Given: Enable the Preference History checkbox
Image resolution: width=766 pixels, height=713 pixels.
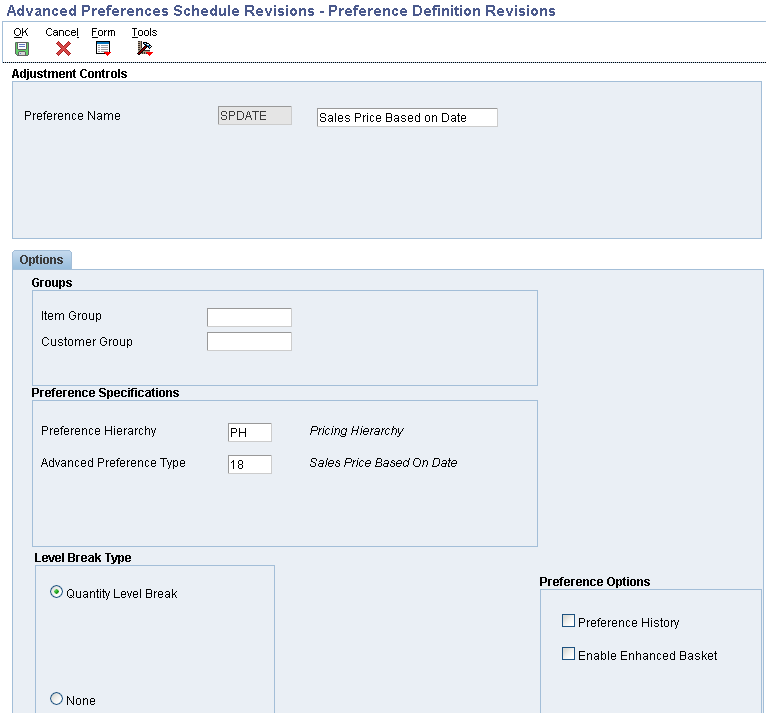Looking at the screenshot, I should [x=568, y=621].
